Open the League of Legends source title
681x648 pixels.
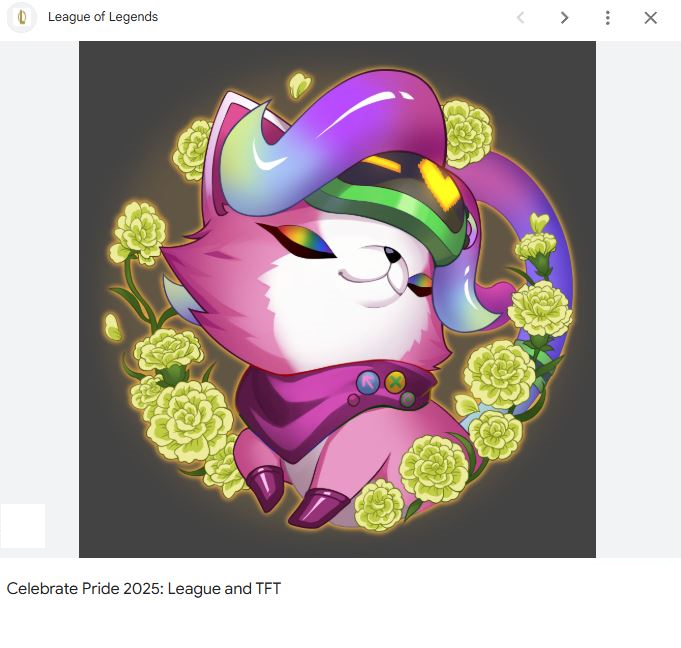click(x=103, y=17)
